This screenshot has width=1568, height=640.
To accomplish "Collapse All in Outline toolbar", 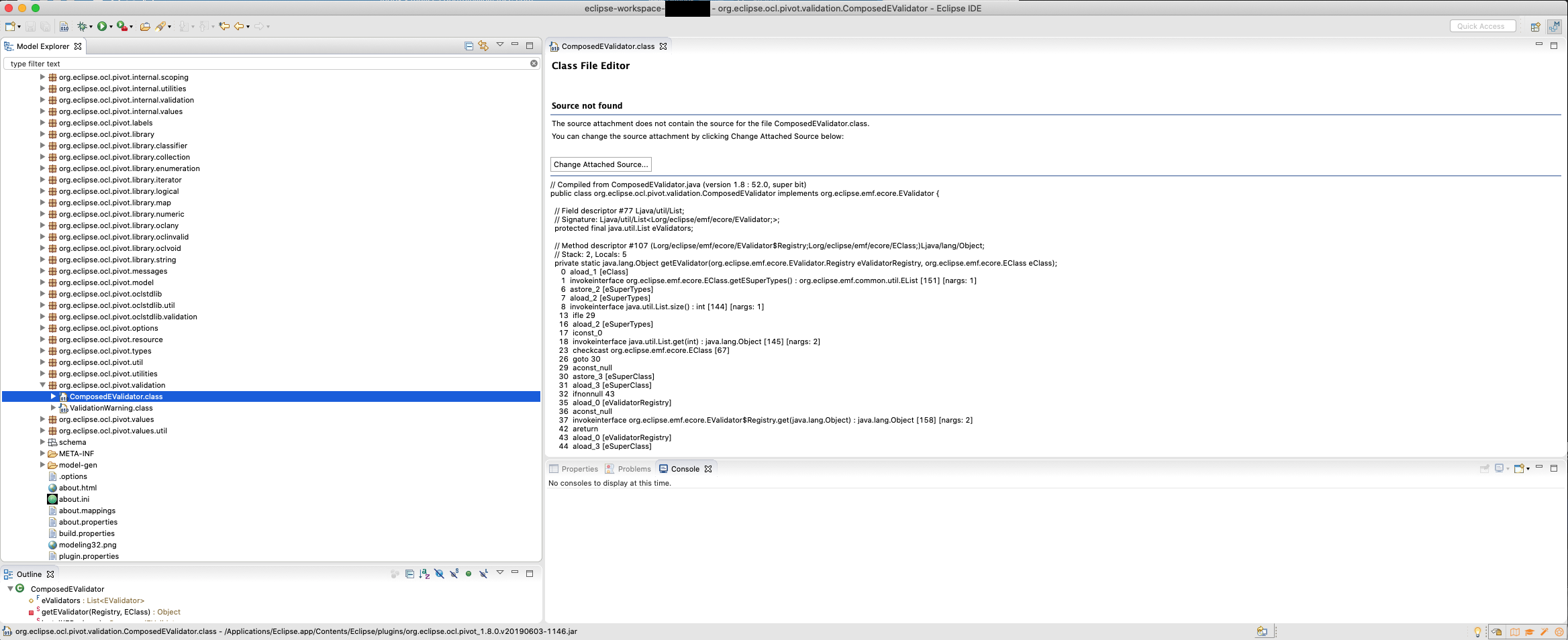I will [x=409, y=574].
